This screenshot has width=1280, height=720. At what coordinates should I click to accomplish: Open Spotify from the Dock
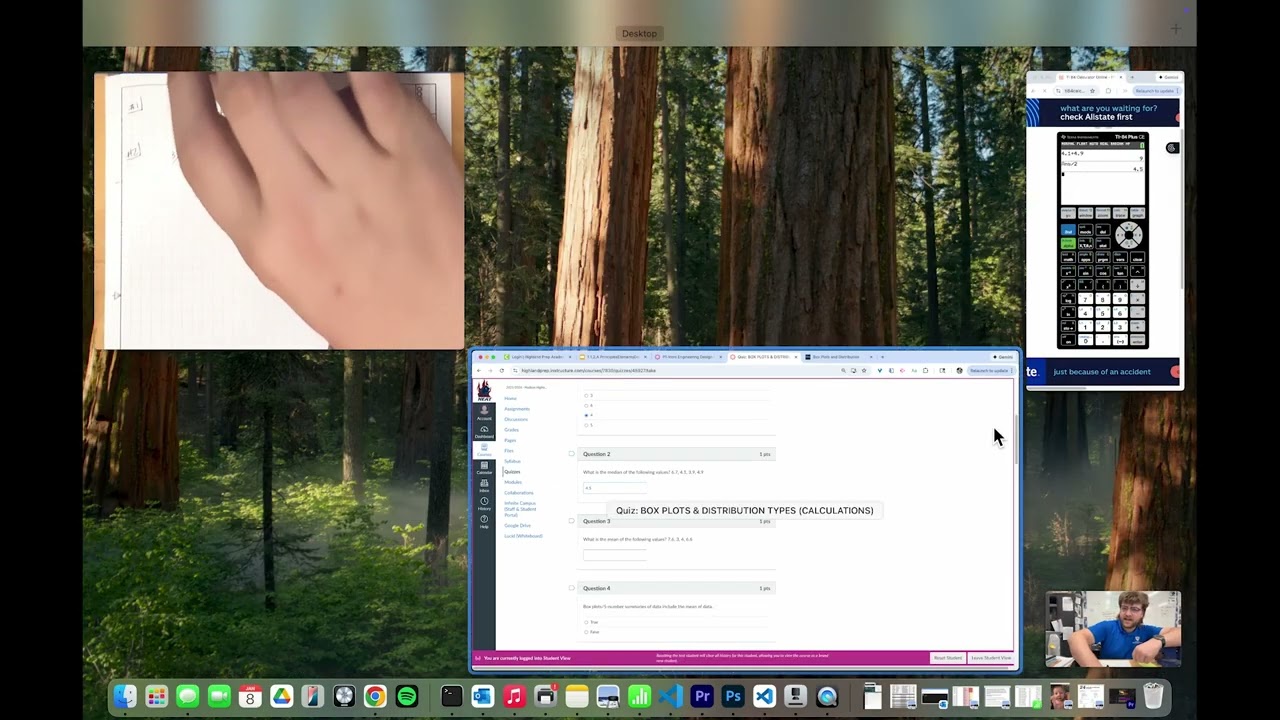coord(407,696)
